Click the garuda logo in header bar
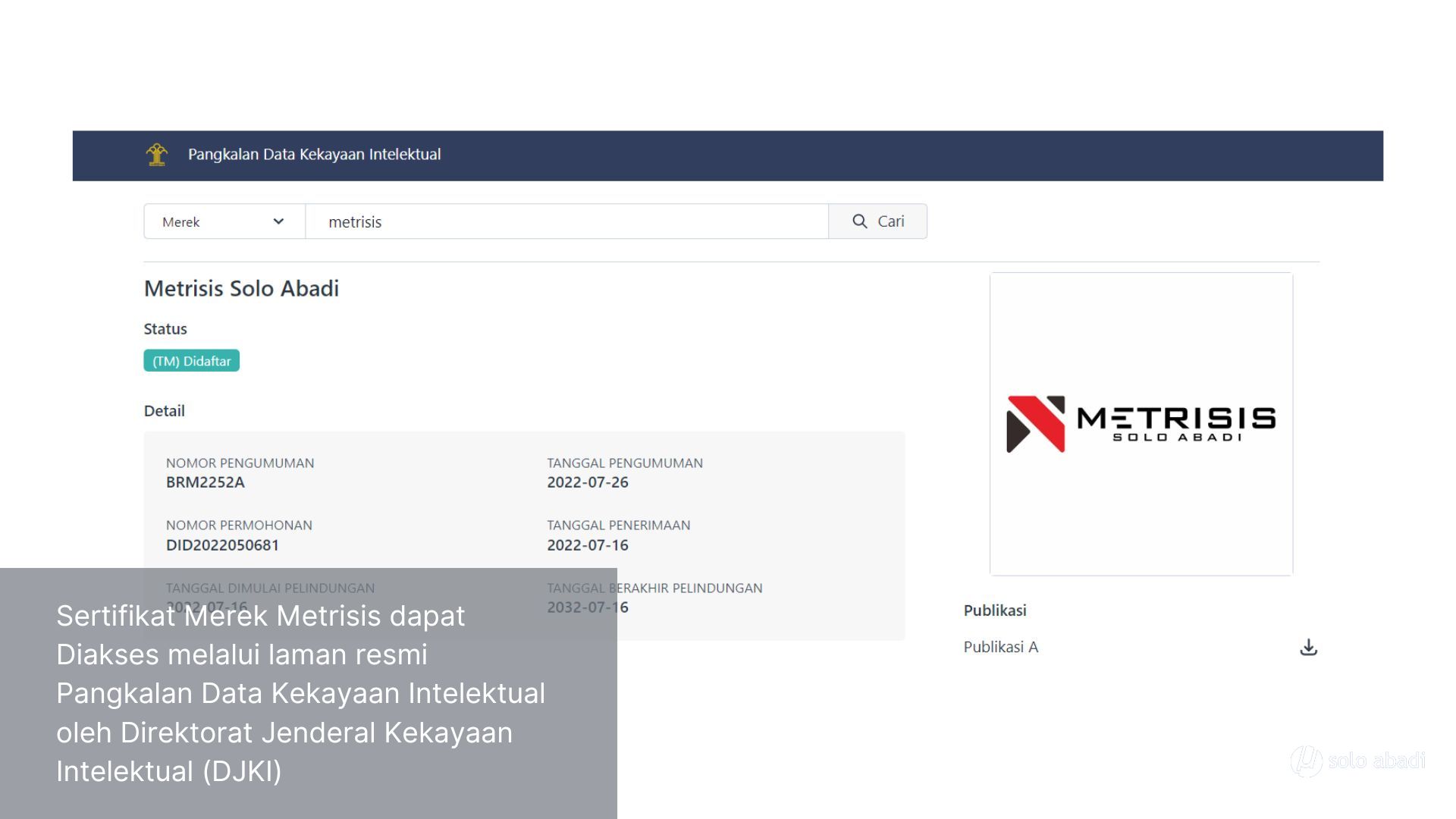Viewport: 1456px width, 819px height. click(157, 155)
